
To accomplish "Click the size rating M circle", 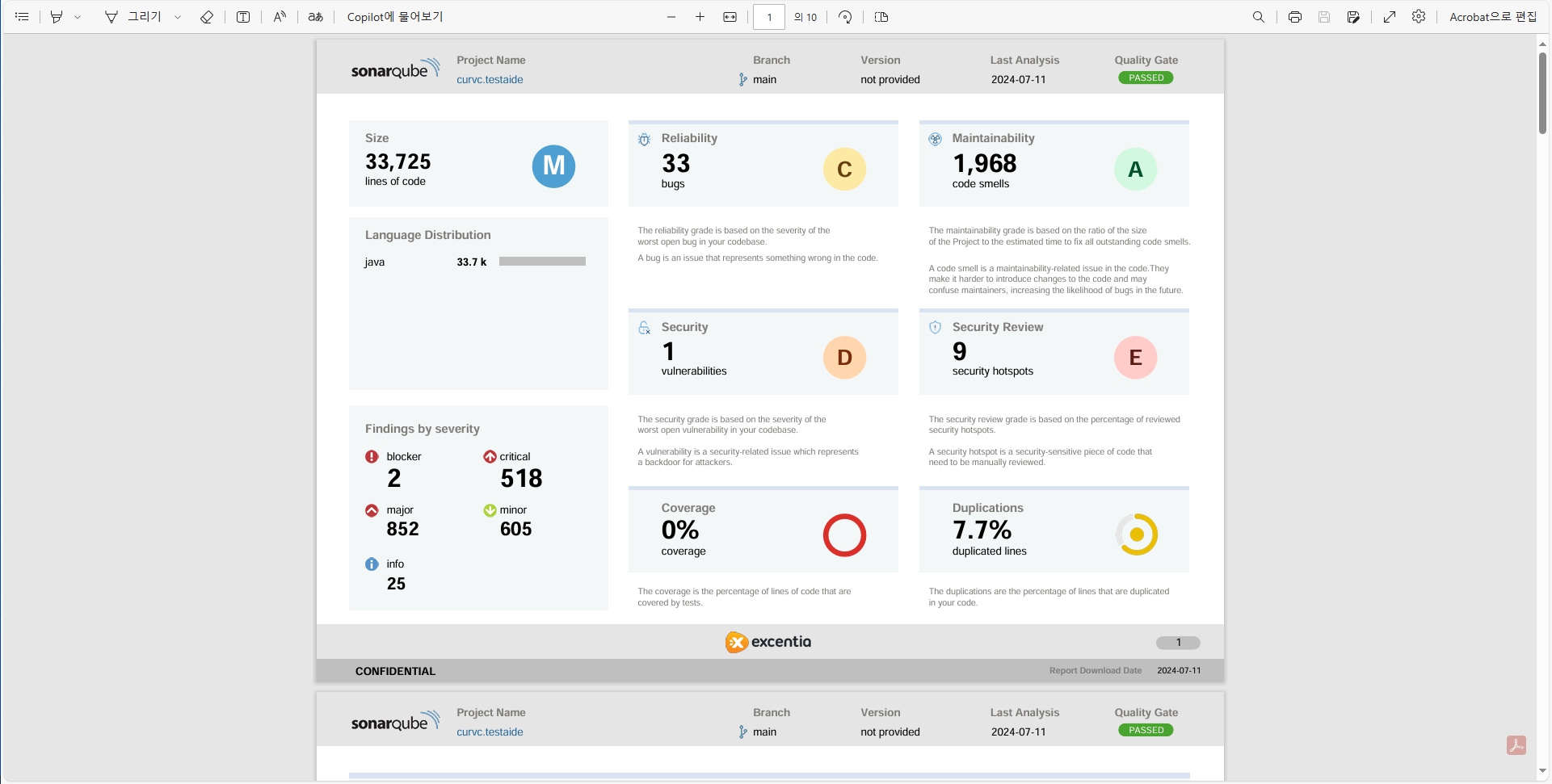I will [553, 166].
